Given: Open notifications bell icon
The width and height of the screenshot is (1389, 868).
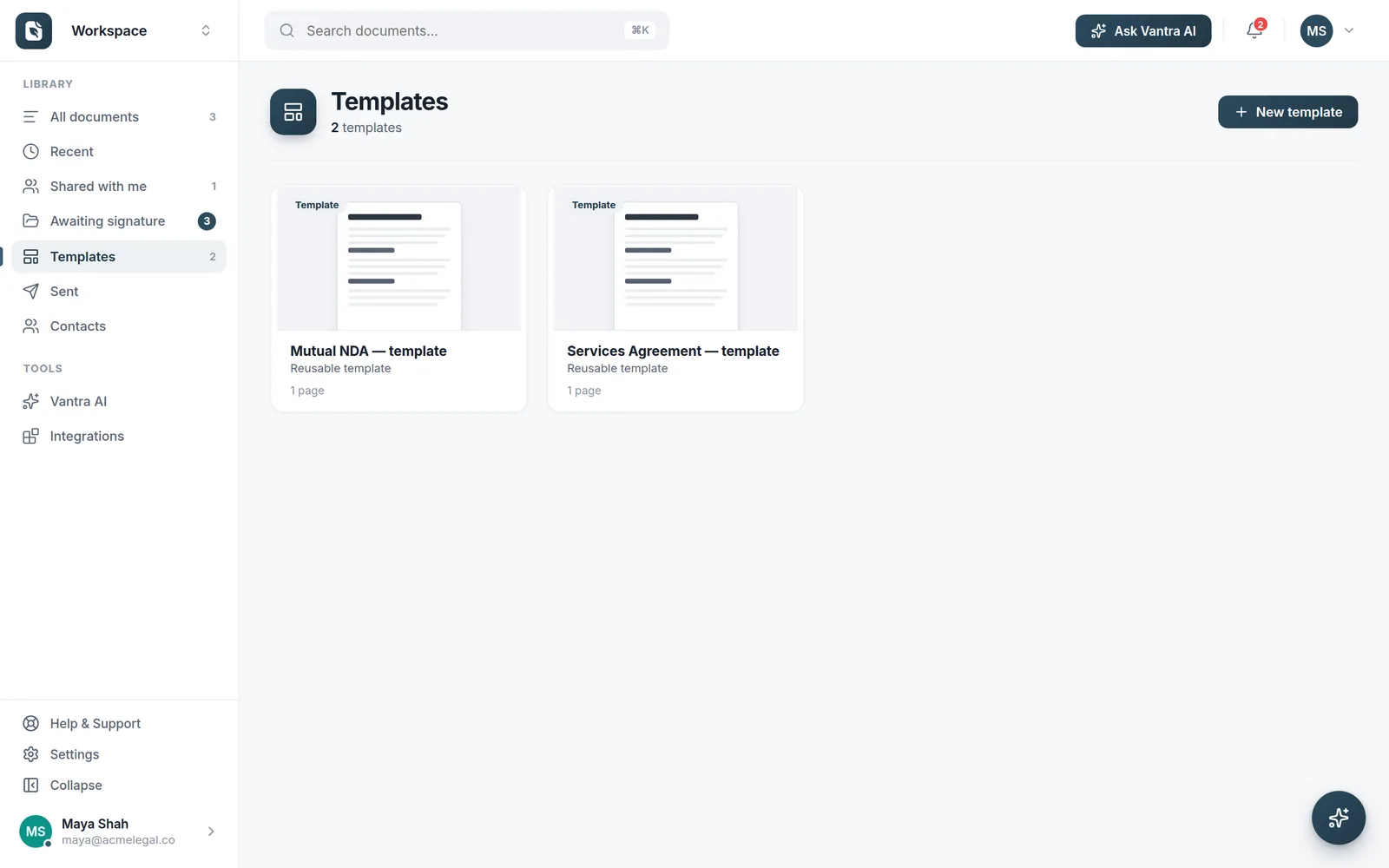Looking at the screenshot, I should coord(1254,30).
